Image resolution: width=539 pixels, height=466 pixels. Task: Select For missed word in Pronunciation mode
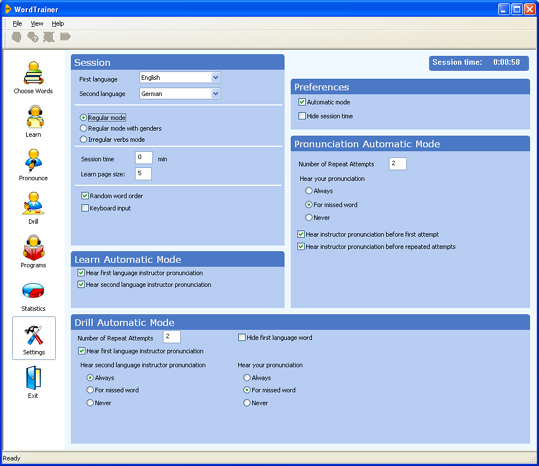309,204
